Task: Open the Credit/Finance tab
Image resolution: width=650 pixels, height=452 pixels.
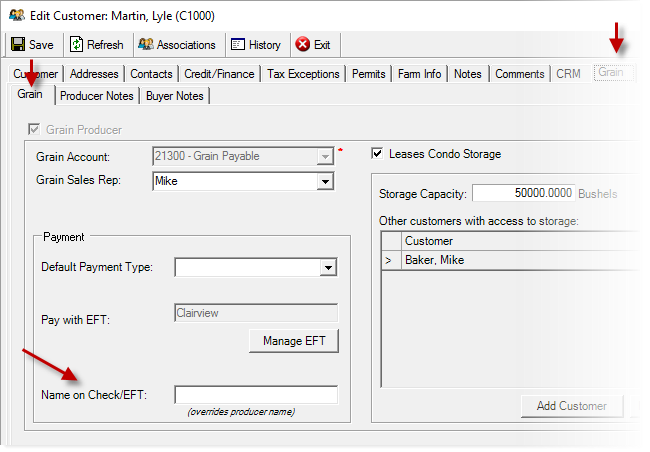Action: 219,74
